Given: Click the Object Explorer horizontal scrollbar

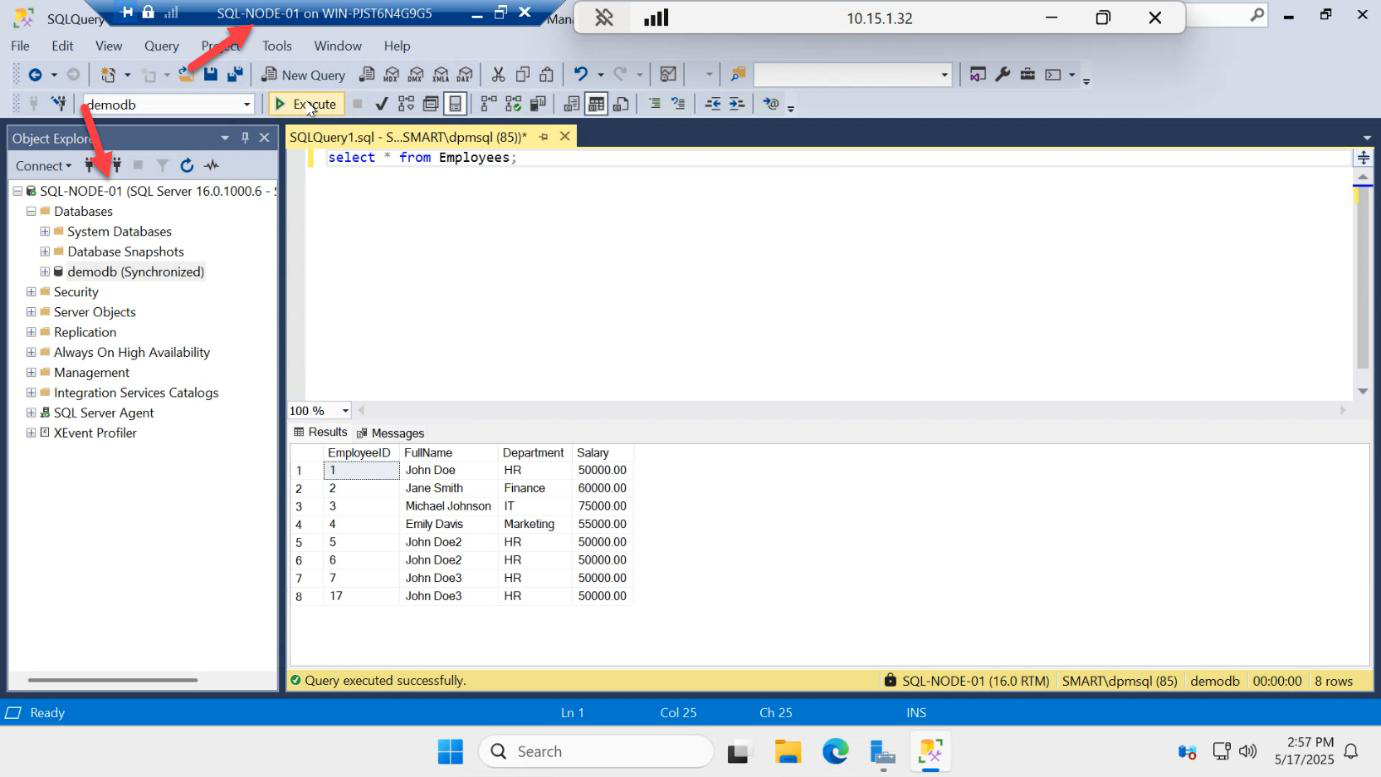Looking at the screenshot, I should tap(113, 680).
